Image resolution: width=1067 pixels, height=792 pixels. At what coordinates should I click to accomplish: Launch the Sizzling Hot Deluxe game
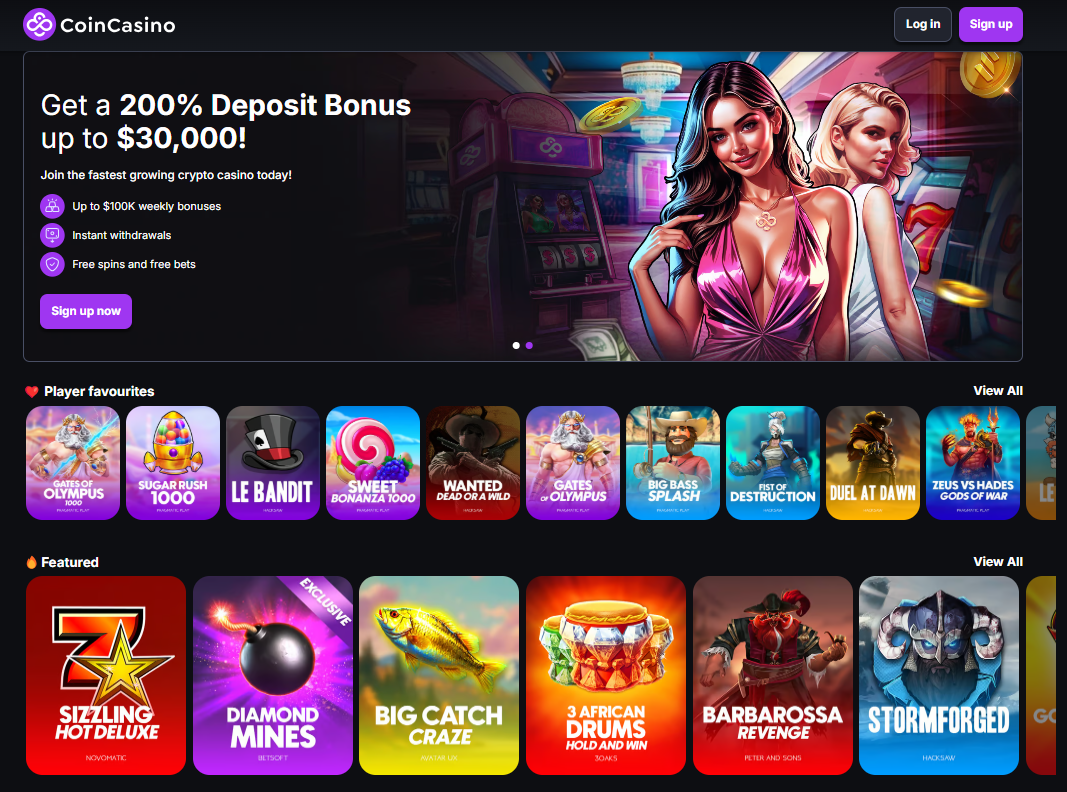pyautogui.click(x=106, y=676)
